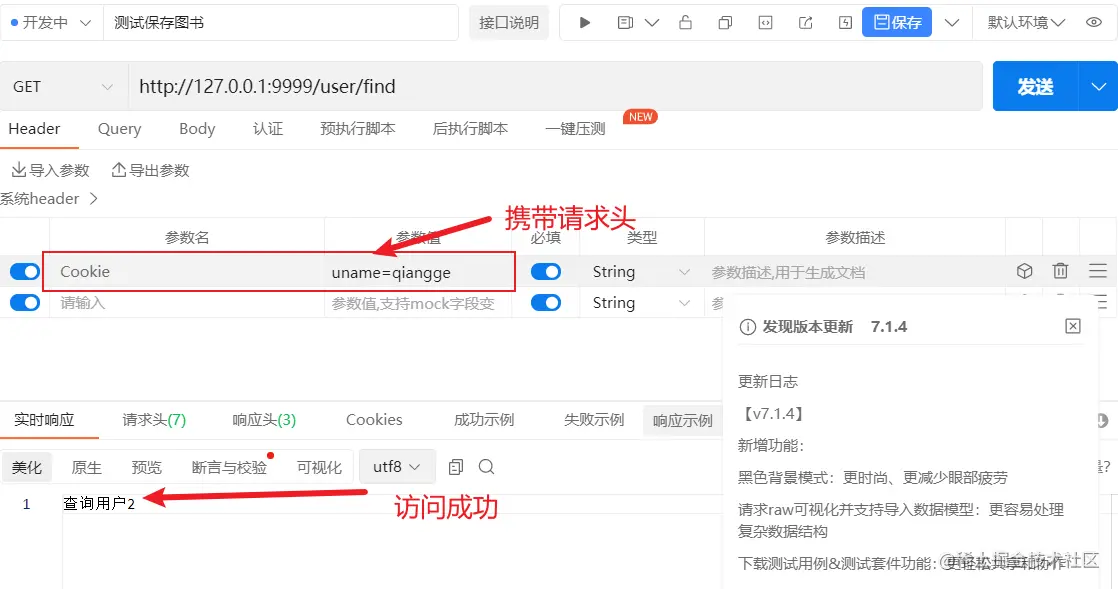Click the code view icon in the toolbar
Screen dimensions: 1118x589
pyautogui.click(x=766, y=22)
